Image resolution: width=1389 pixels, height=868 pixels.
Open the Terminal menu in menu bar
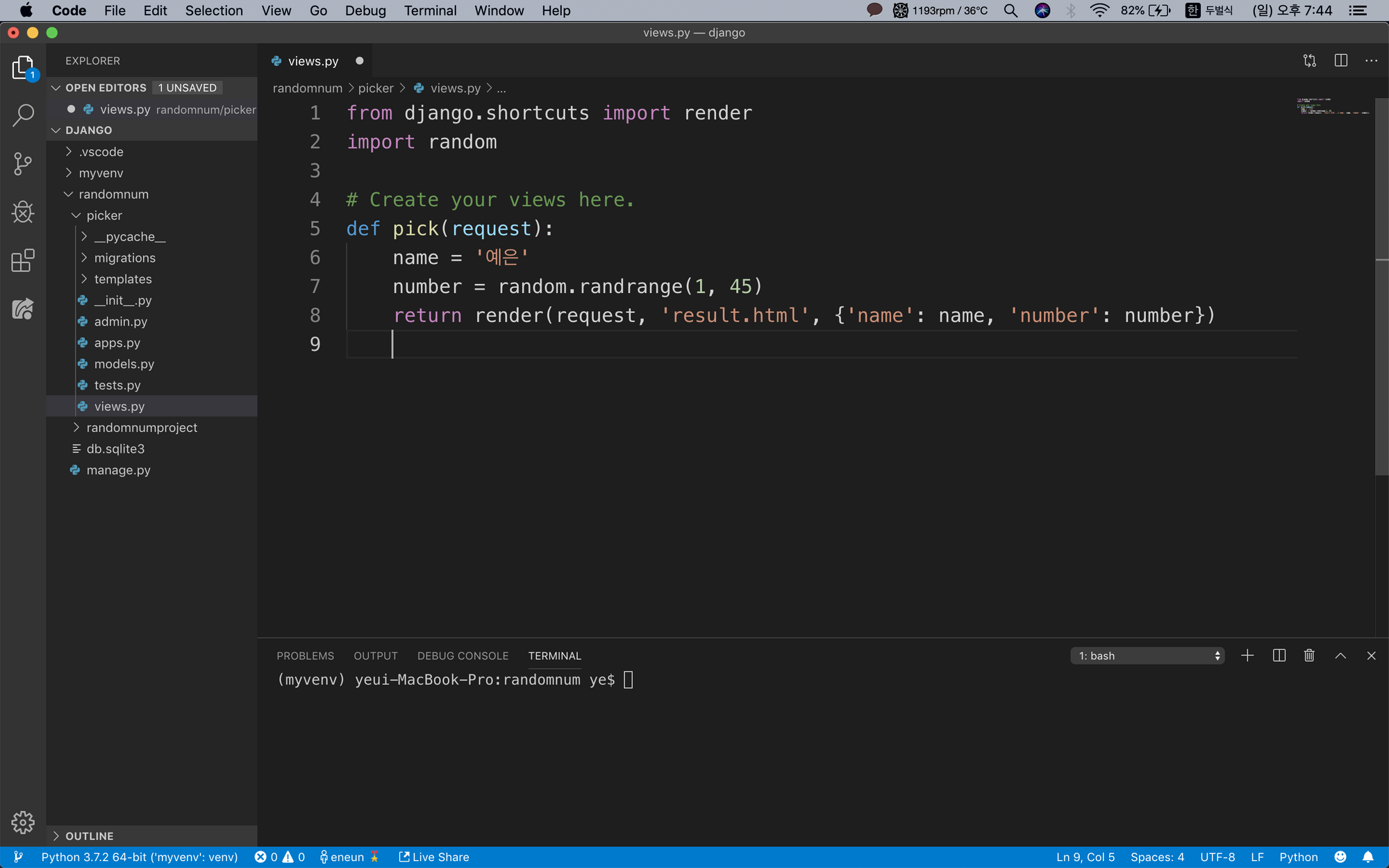pyautogui.click(x=430, y=10)
